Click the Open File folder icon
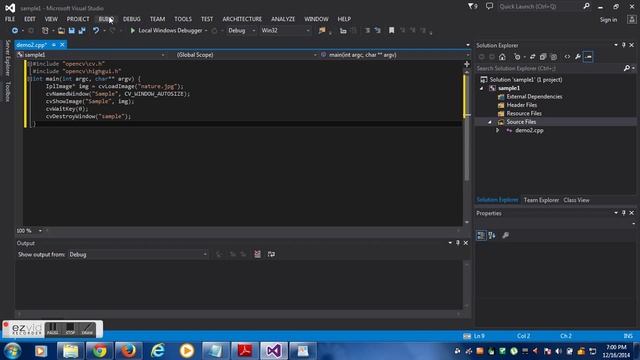Viewport: 640px width, 360px height. [61, 31]
